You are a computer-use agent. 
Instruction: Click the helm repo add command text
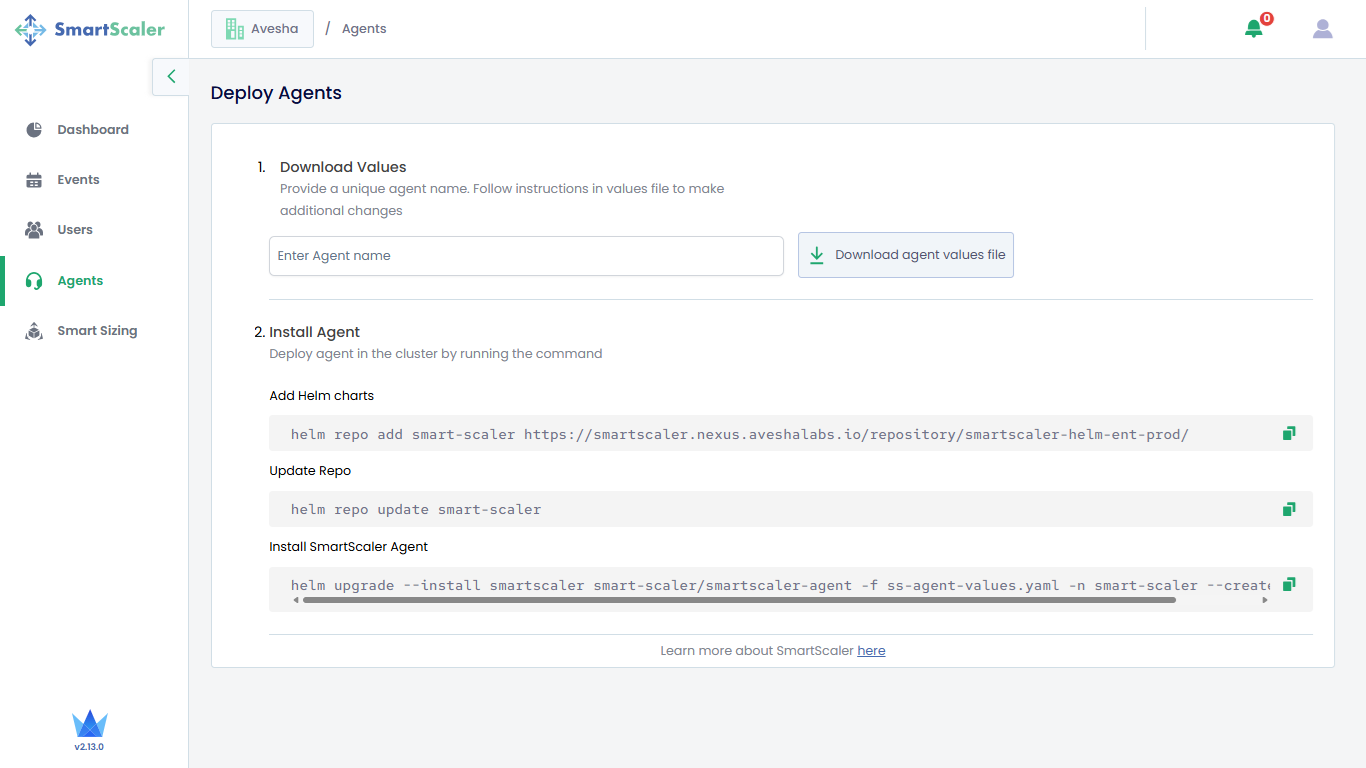pos(740,434)
